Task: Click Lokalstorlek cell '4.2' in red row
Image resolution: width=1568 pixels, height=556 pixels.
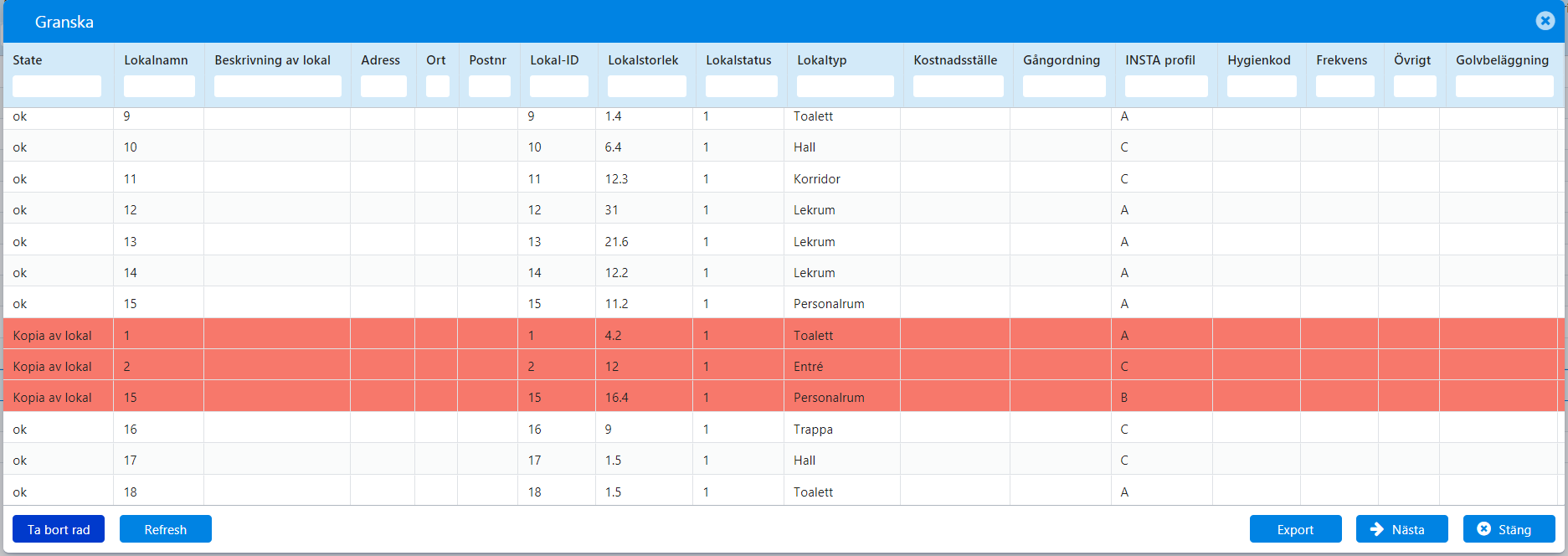Action: point(613,336)
